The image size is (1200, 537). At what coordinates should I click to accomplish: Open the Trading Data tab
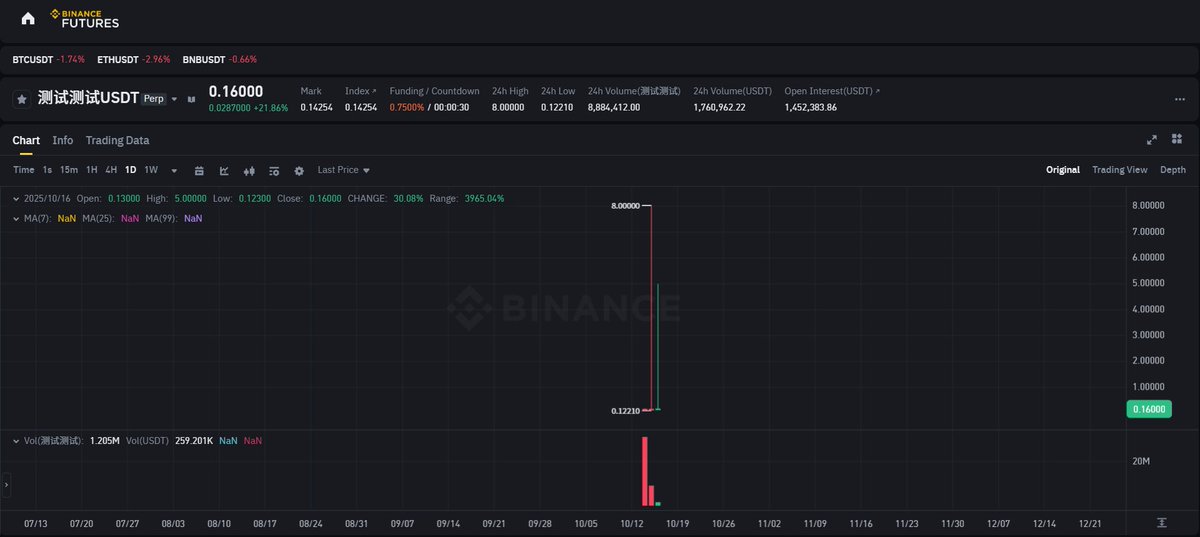pyautogui.click(x=117, y=140)
